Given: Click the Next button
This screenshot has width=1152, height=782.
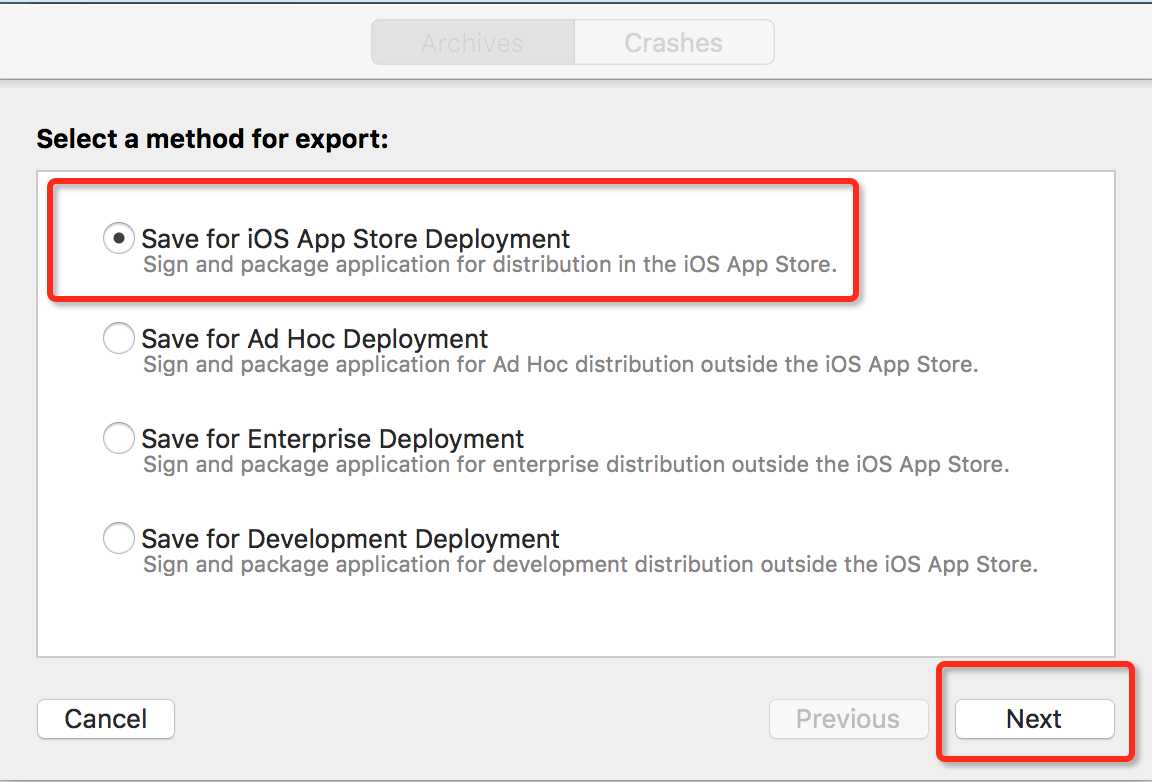Looking at the screenshot, I should pyautogui.click(x=1034, y=719).
